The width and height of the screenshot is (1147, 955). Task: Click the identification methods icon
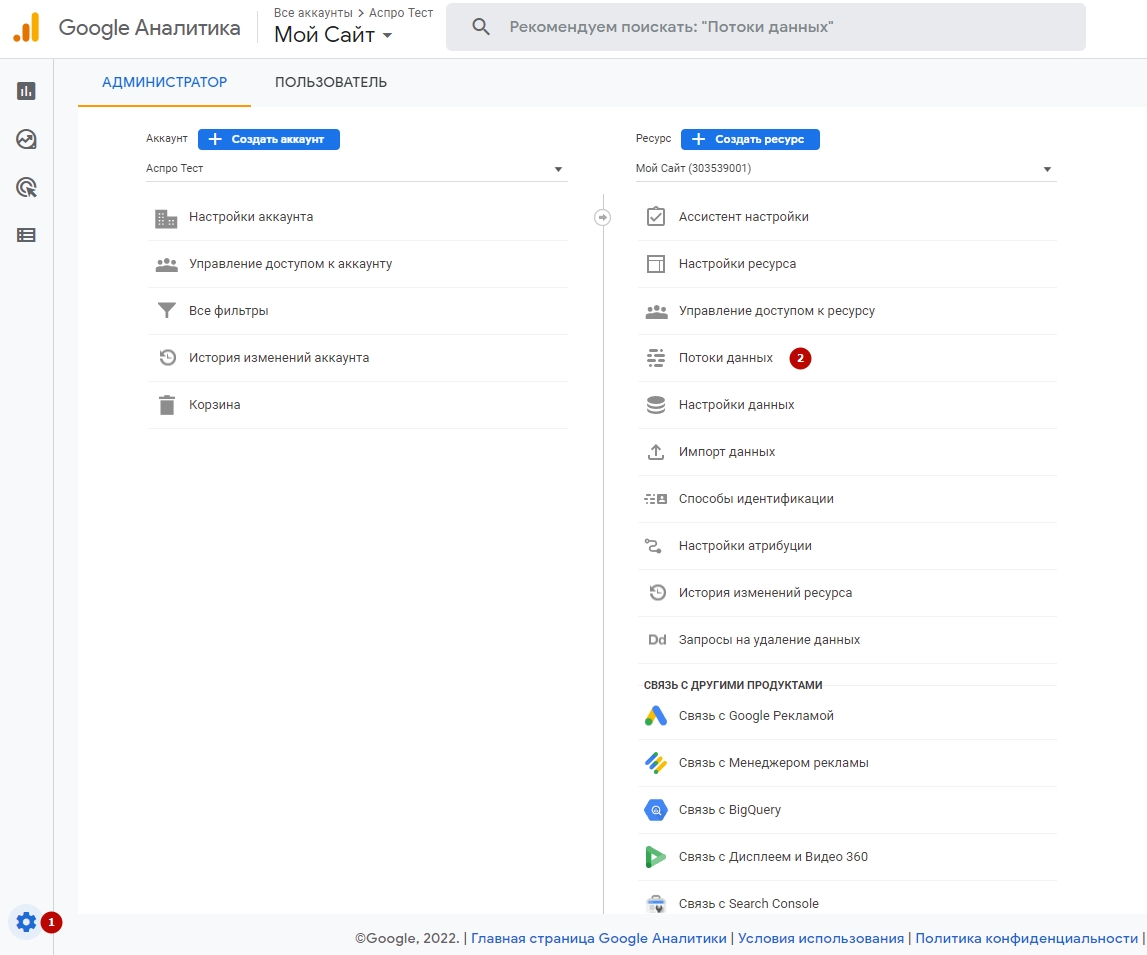655,499
